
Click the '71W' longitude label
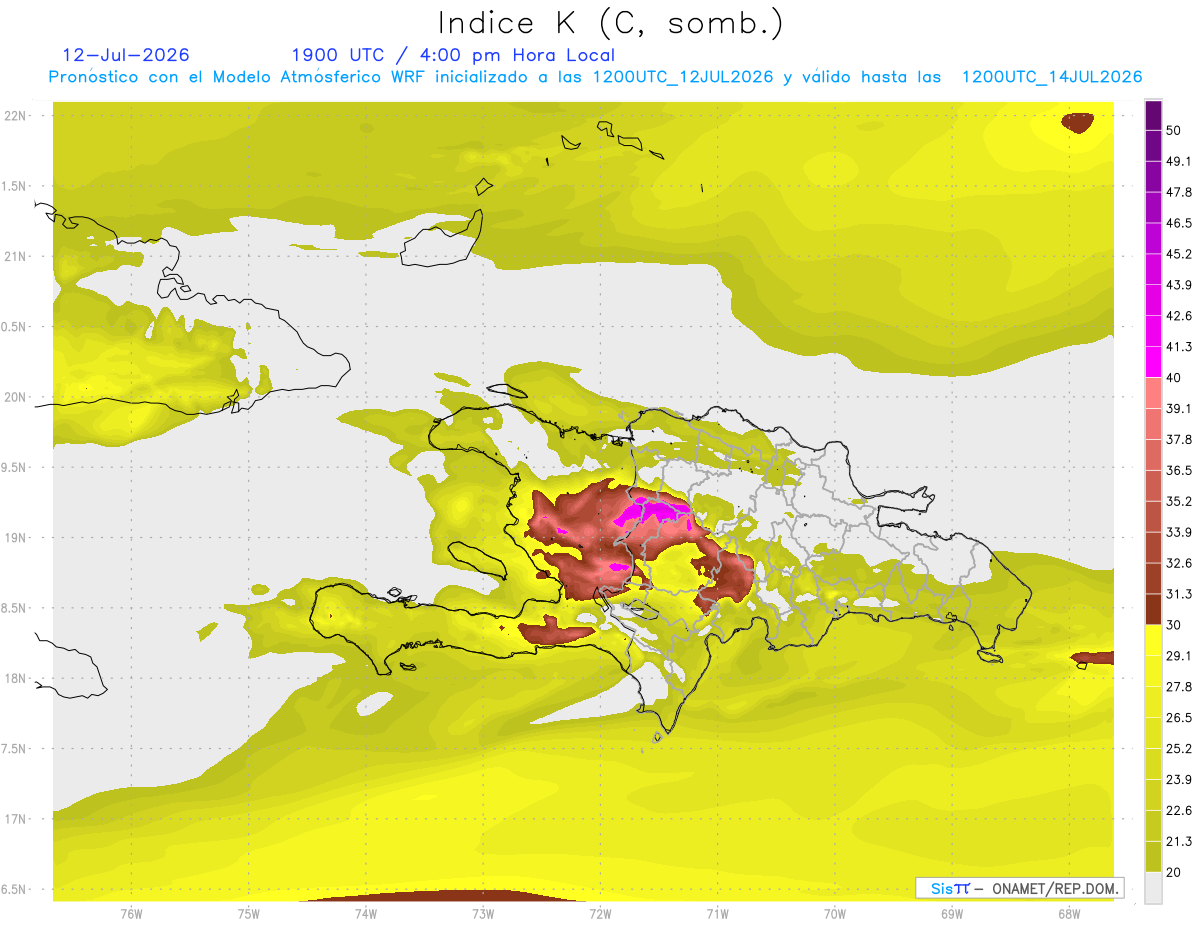pos(717,913)
